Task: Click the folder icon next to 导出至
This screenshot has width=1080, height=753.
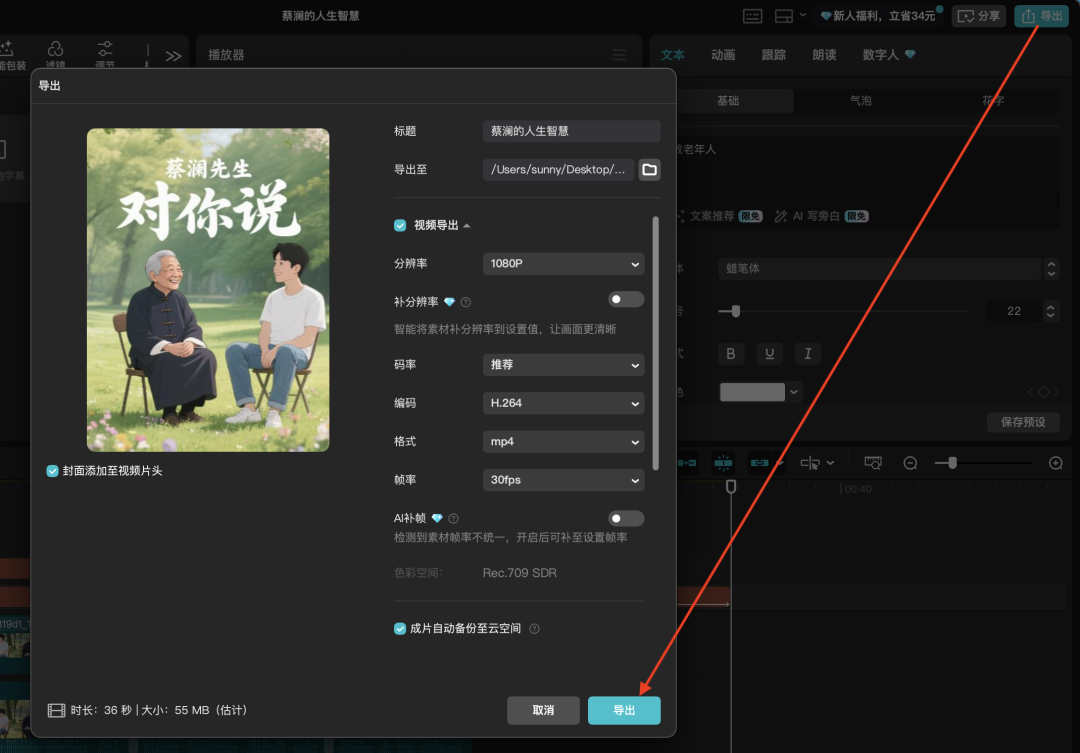Action: coord(649,169)
